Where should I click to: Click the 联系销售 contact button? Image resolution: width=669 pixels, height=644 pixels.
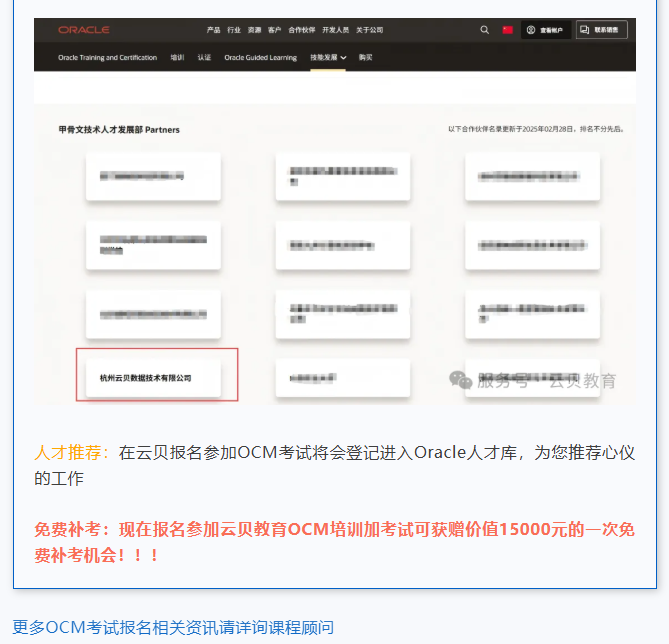(x=602, y=30)
